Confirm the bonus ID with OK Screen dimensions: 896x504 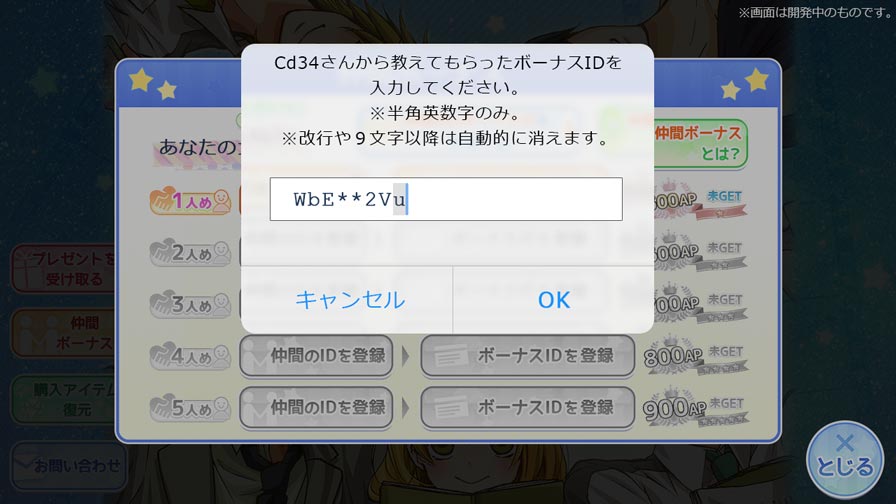pos(553,300)
